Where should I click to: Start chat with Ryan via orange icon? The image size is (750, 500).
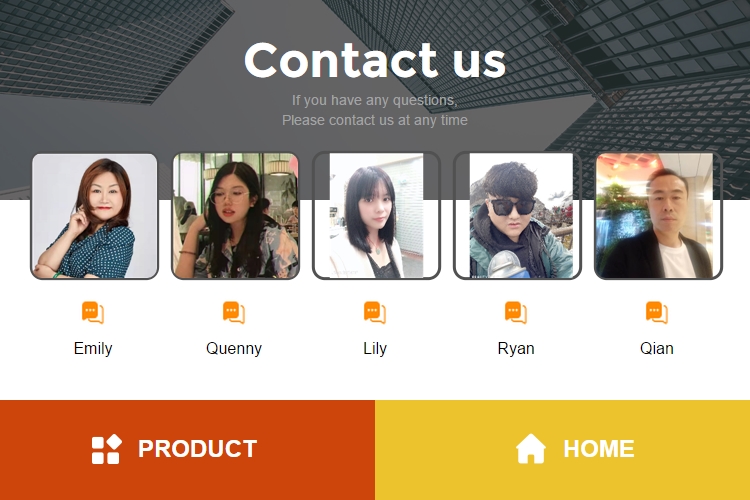[516, 312]
